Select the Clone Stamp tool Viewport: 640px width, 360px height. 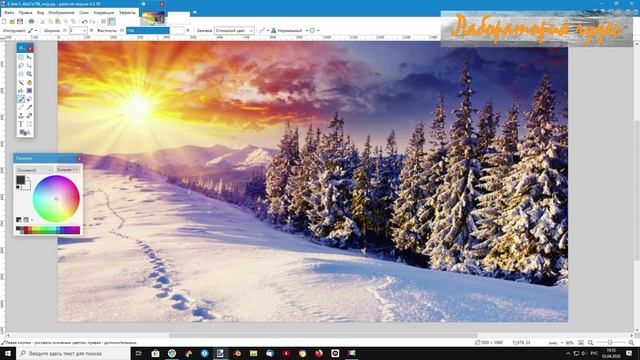pos(21,116)
